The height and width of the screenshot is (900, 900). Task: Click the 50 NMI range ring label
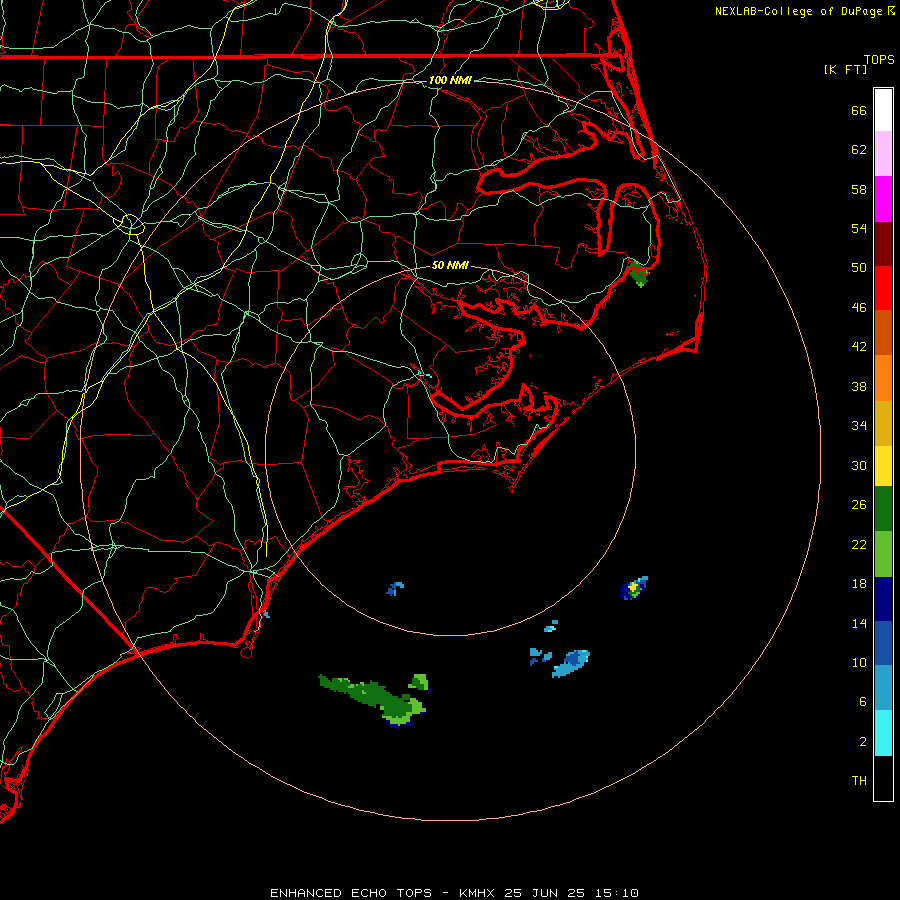click(450, 265)
